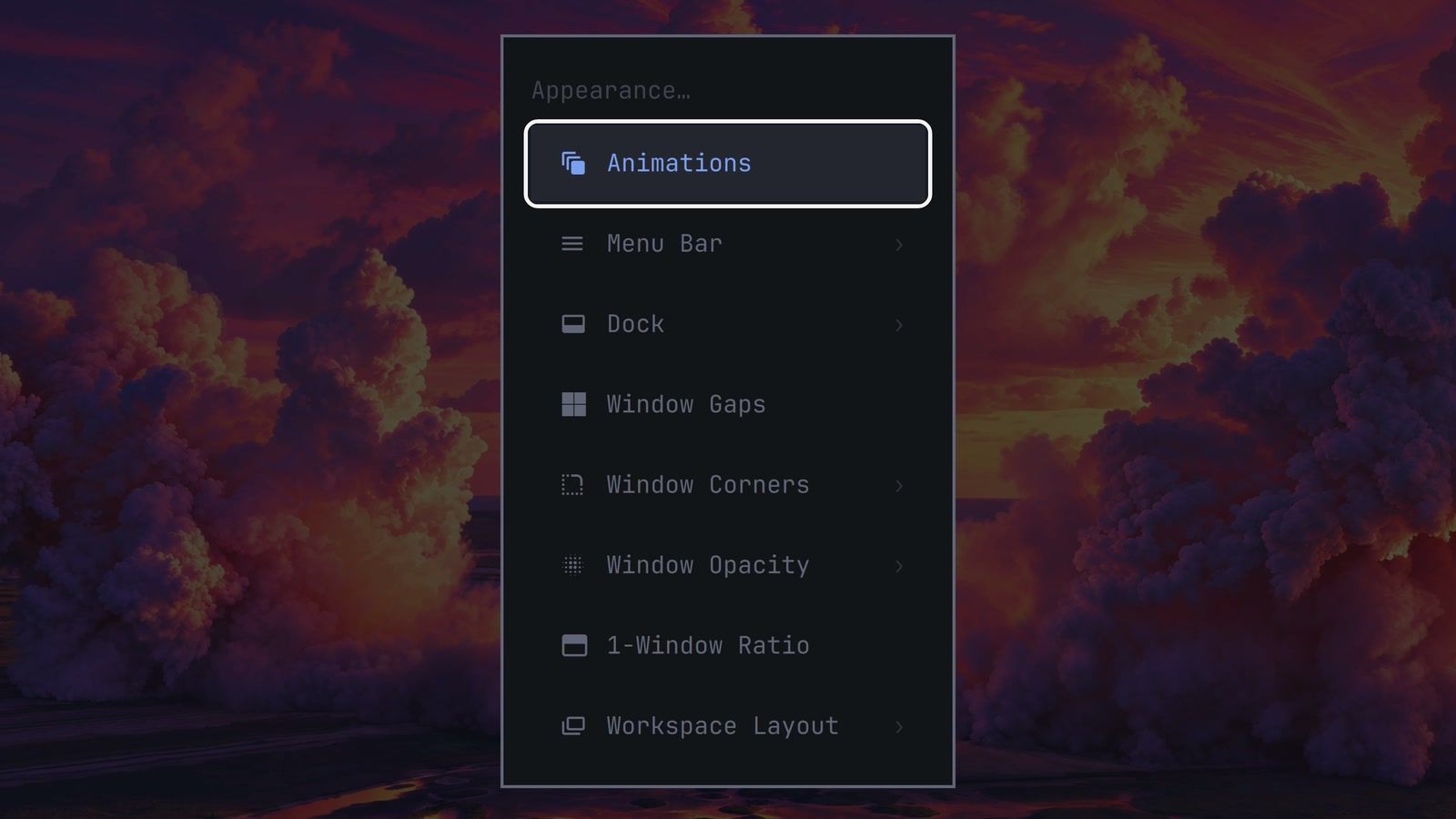Expand the Window Corners chevron
The height and width of the screenshot is (819, 1456).
pyautogui.click(x=899, y=485)
